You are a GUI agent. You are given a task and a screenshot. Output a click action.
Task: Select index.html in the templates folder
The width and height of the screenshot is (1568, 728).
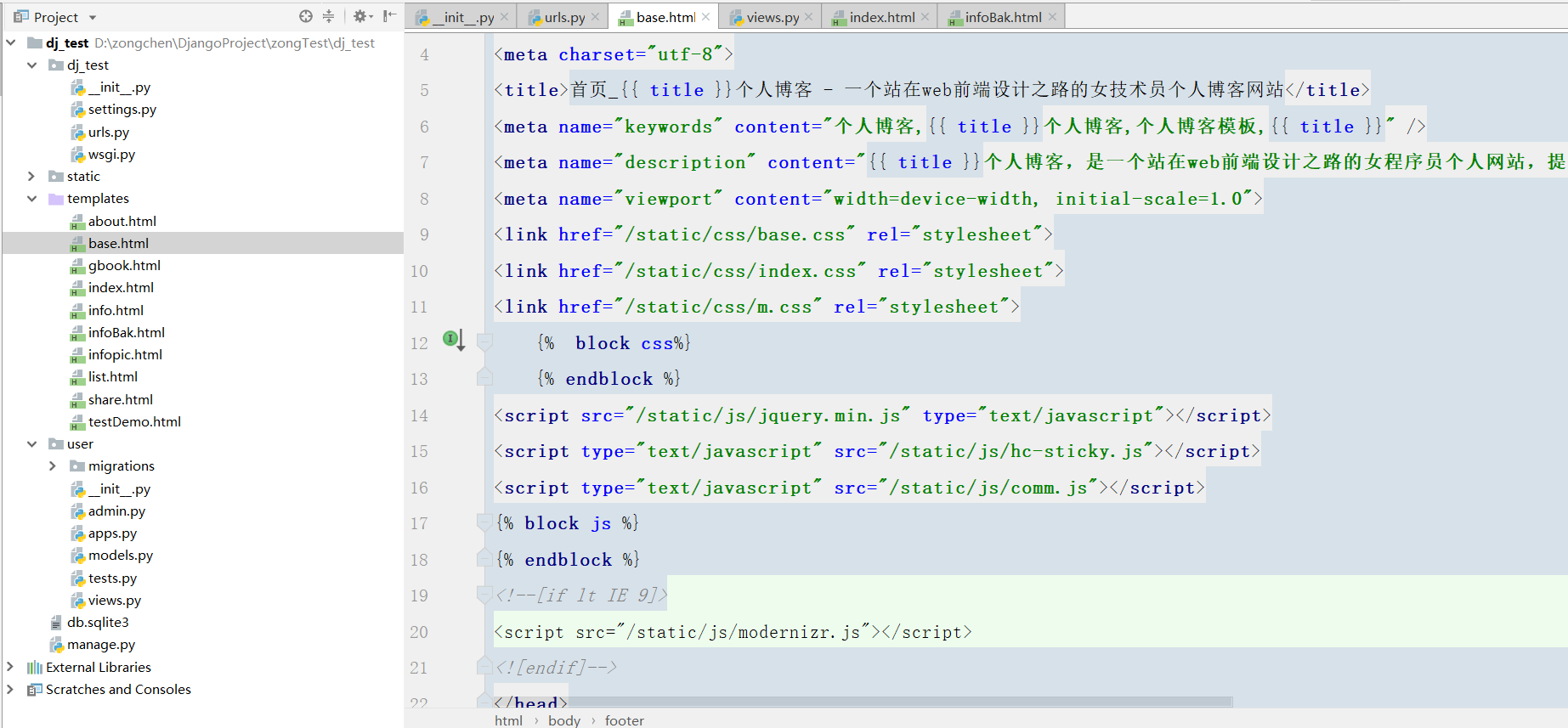click(x=121, y=288)
